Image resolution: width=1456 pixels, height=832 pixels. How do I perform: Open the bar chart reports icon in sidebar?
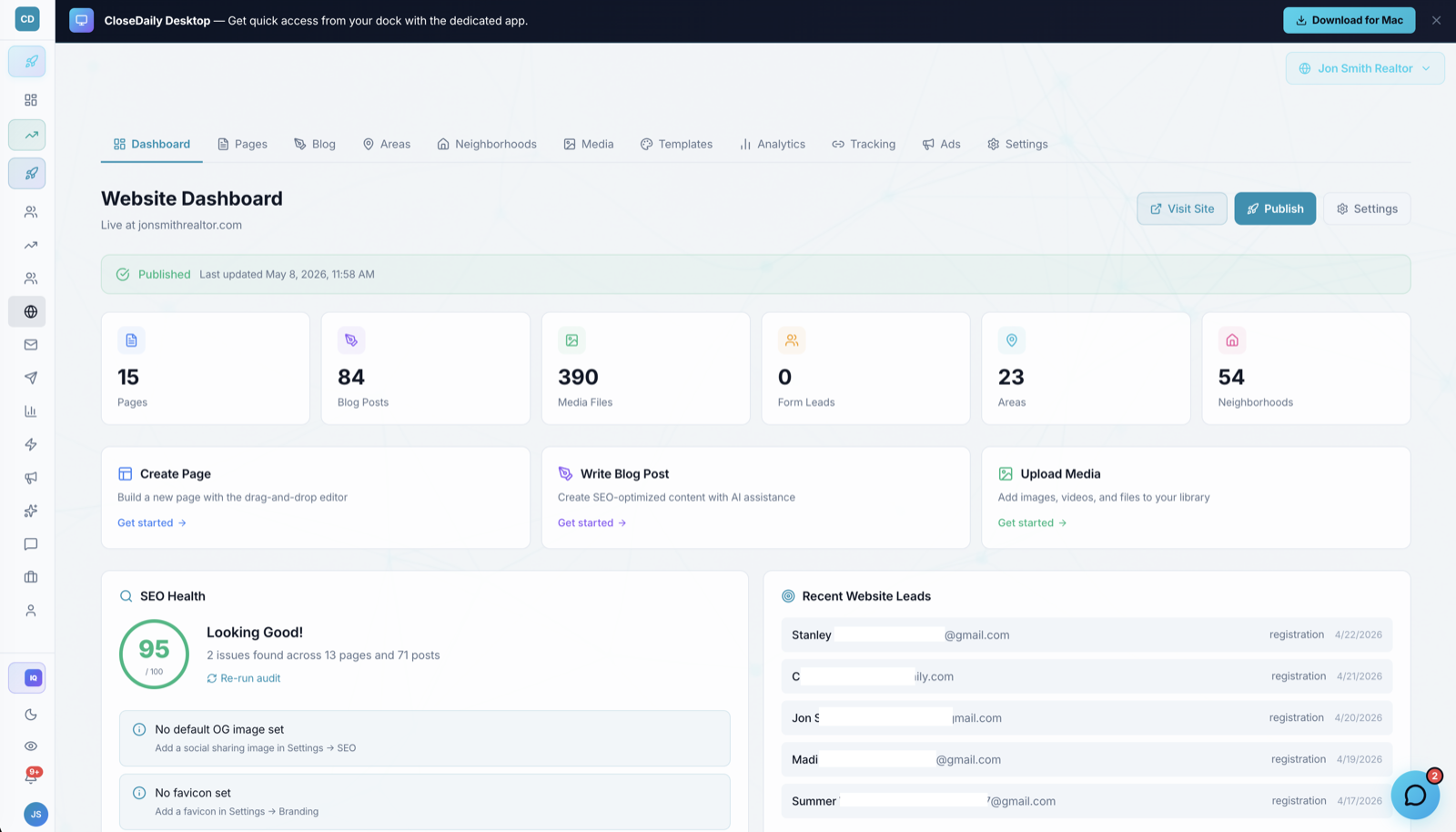(31, 411)
